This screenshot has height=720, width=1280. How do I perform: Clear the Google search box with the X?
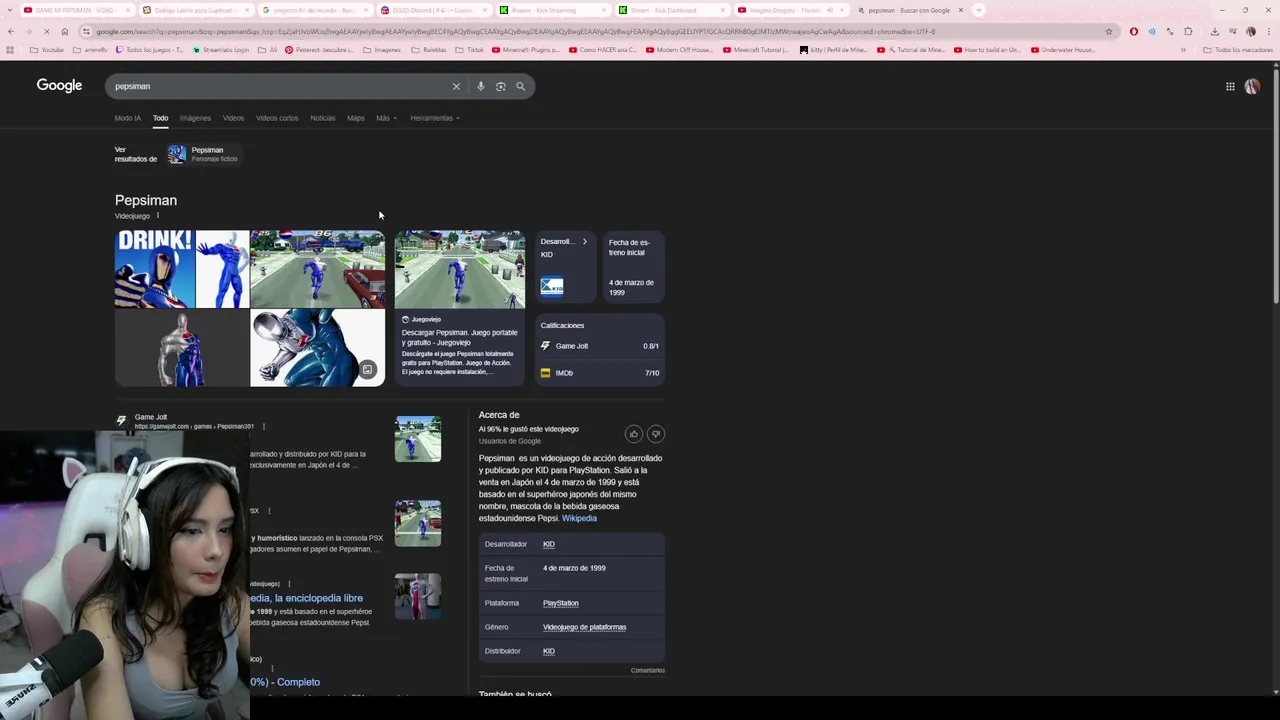pyautogui.click(x=456, y=86)
